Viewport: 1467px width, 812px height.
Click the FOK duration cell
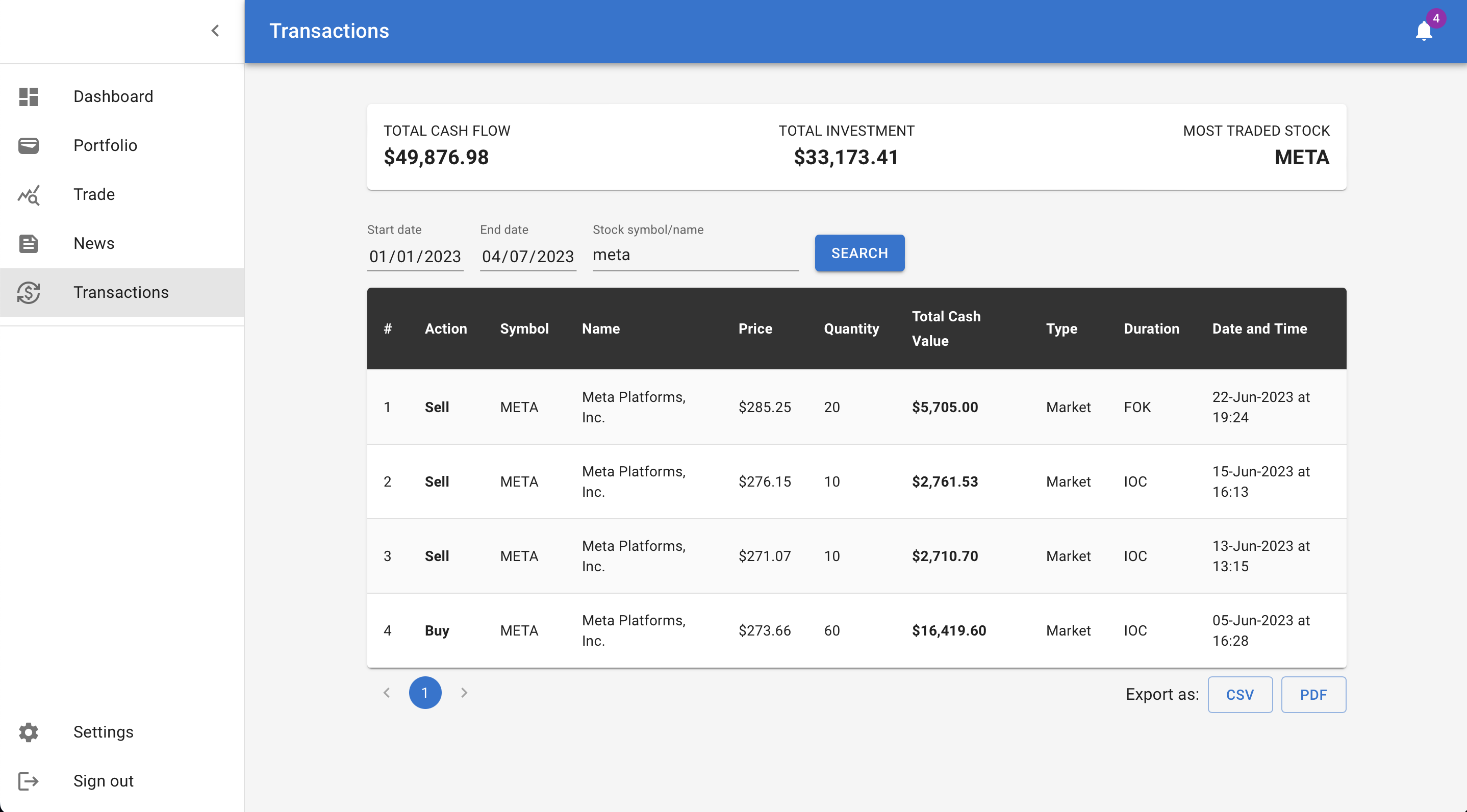tap(1136, 407)
